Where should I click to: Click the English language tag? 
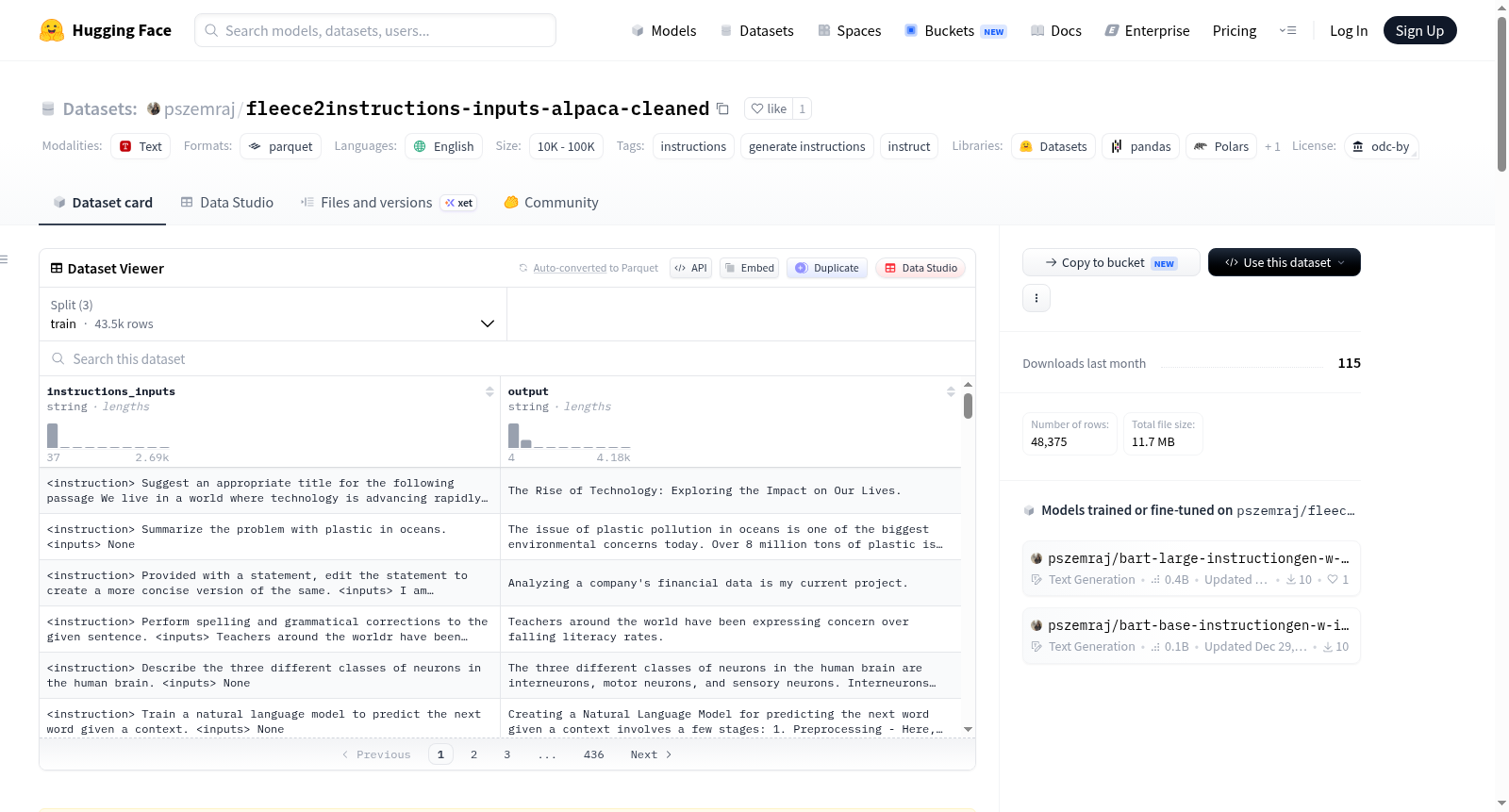pos(444,146)
